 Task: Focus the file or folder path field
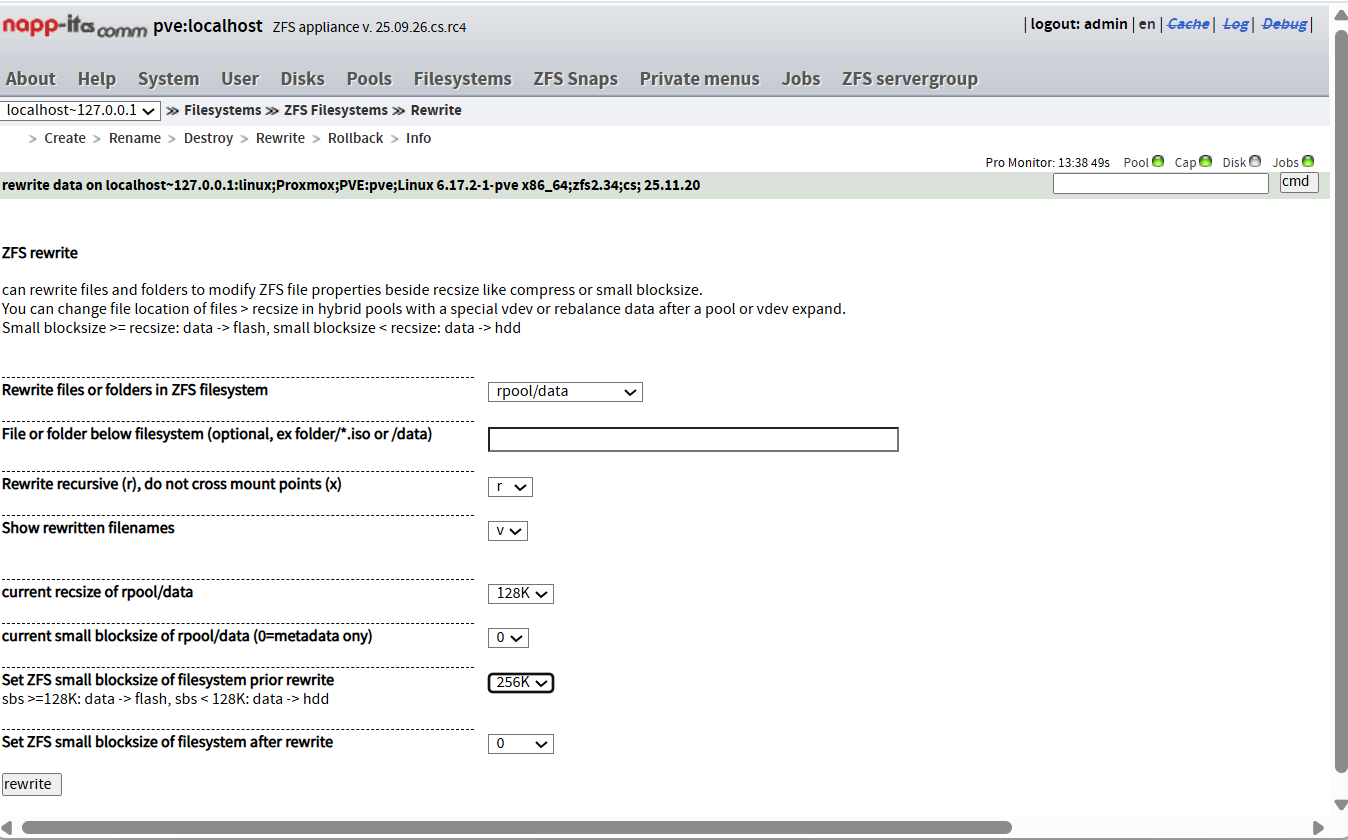click(693, 440)
